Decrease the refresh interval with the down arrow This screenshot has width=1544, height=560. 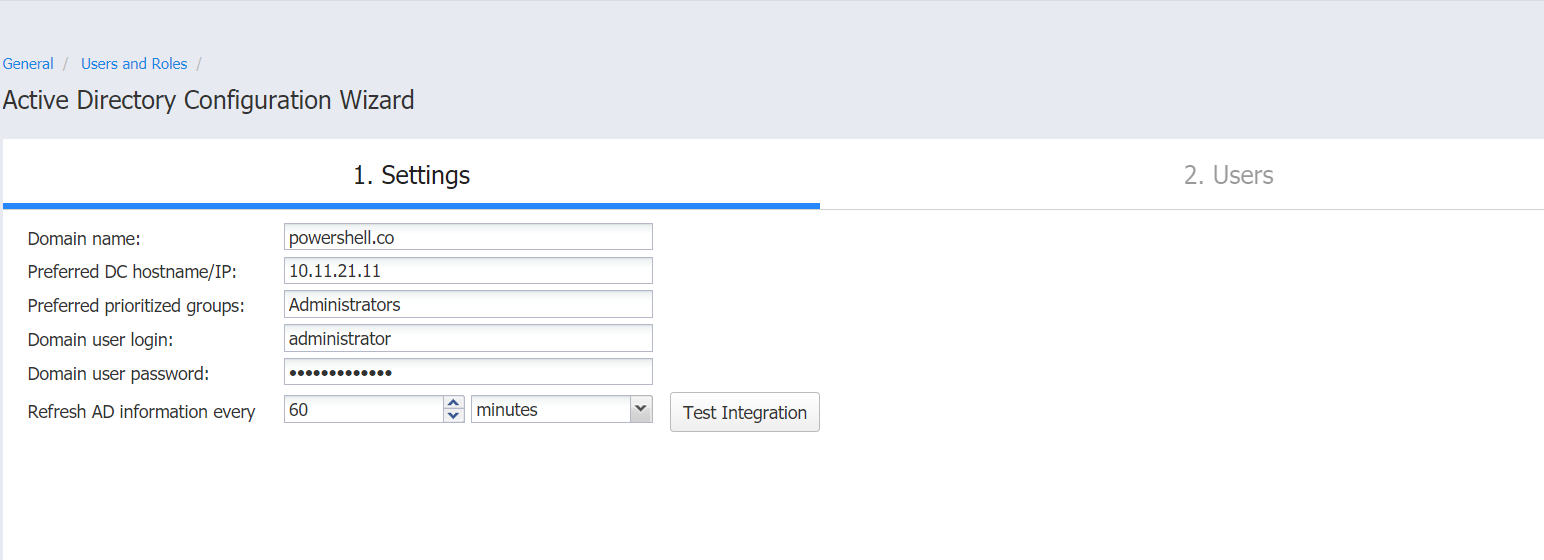tap(454, 416)
